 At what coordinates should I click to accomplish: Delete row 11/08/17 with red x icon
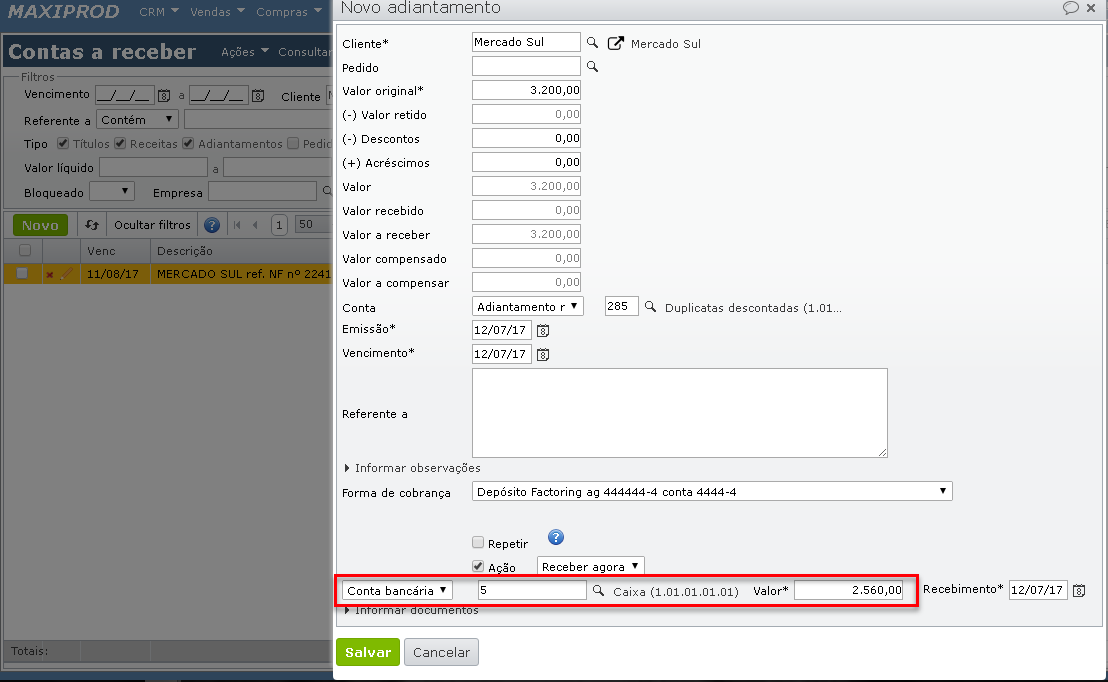pos(49,274)
